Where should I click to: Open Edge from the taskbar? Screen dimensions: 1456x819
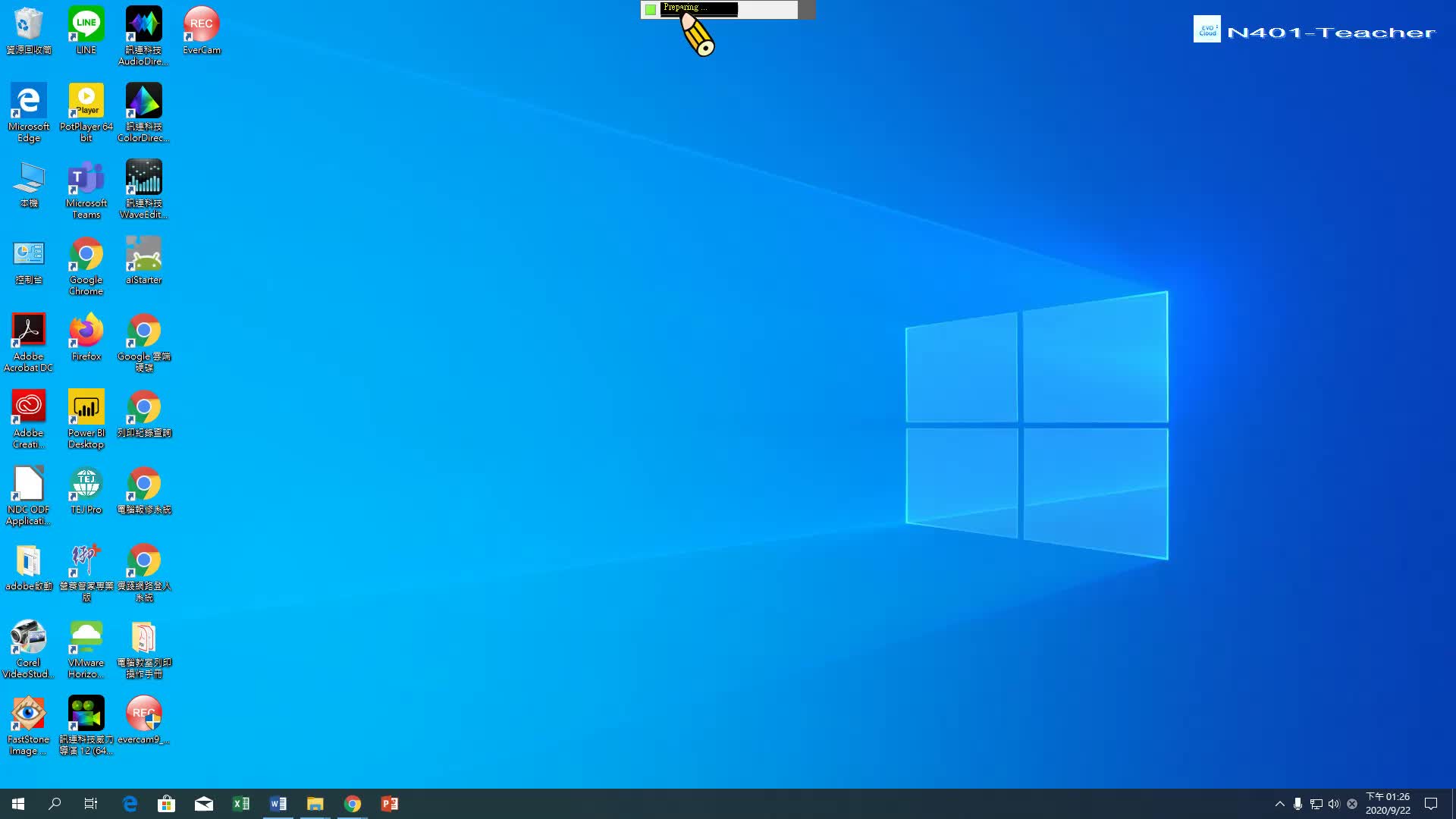pyautogui.click(x=130, y=804)
